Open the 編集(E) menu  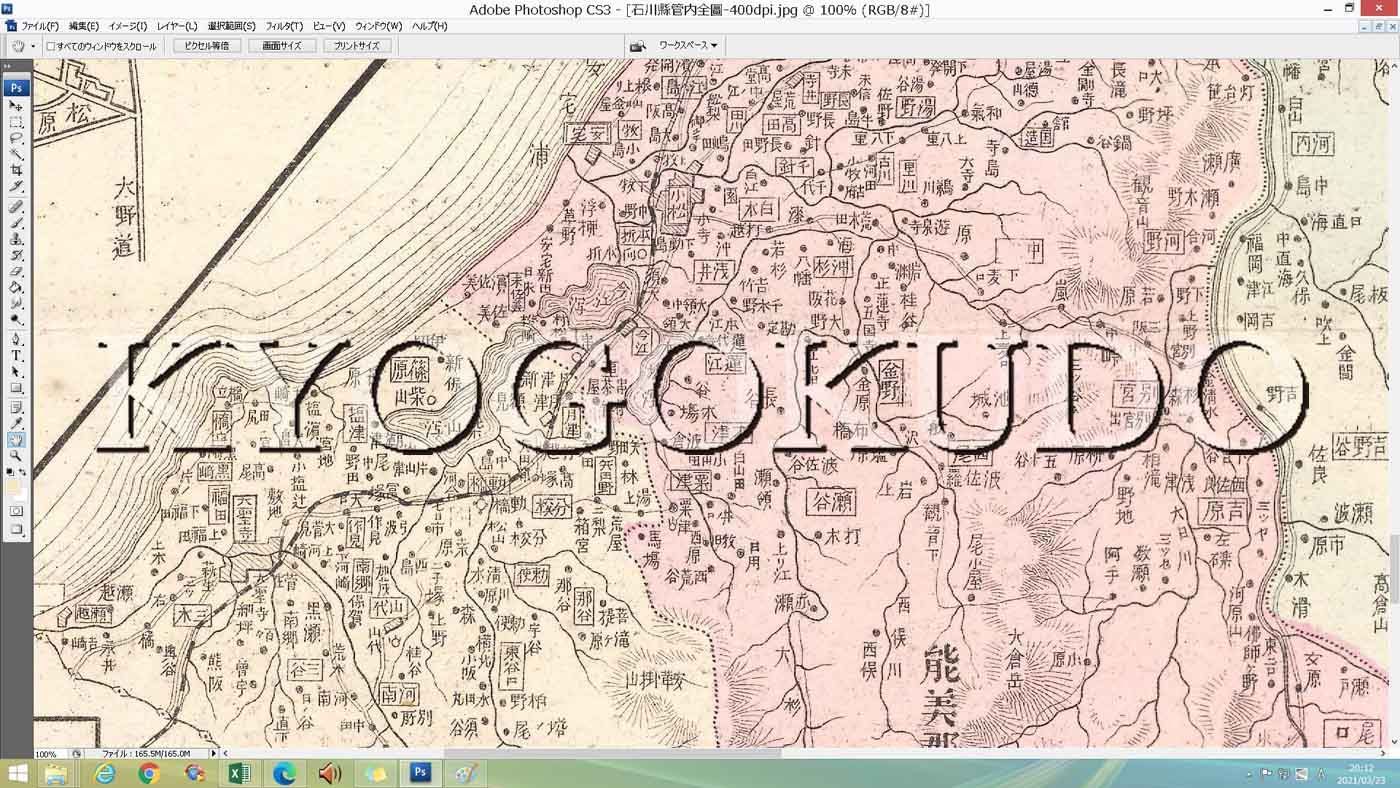coord(83,26)
